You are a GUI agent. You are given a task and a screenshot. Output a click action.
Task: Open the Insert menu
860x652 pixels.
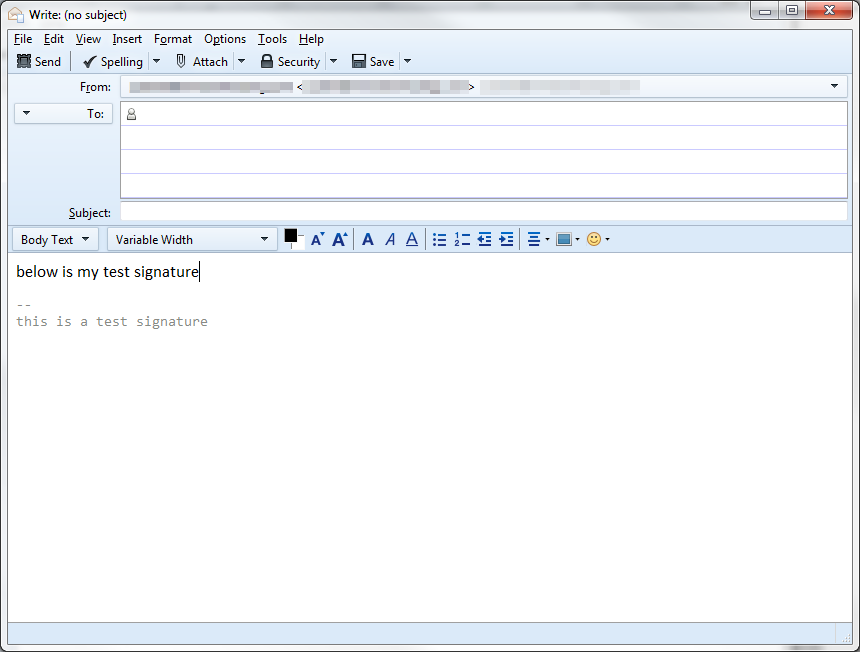[127, 39]
